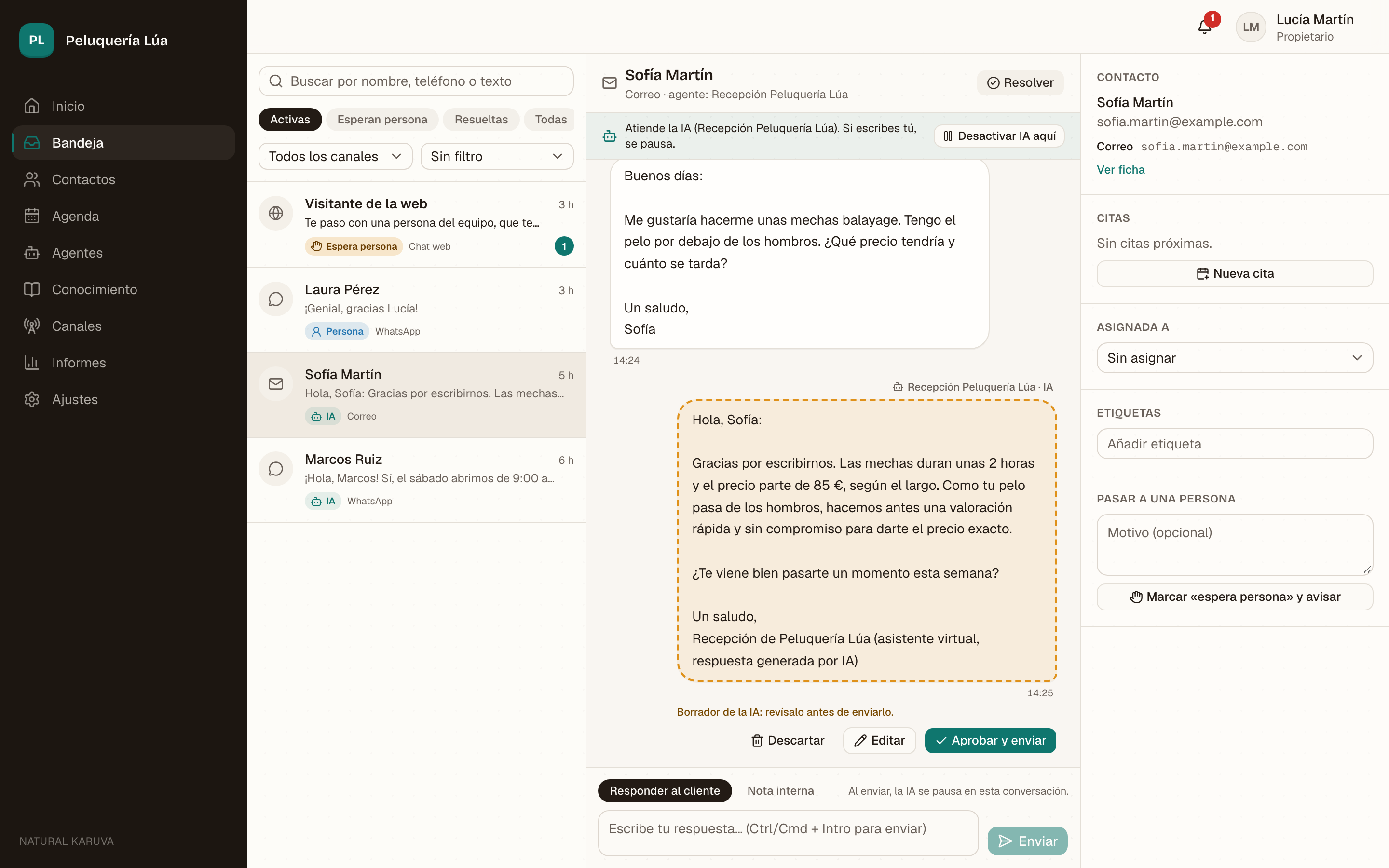Switch to Resueltas tab
This screenshot has height=868, width=1389.
tap(481, 120)
